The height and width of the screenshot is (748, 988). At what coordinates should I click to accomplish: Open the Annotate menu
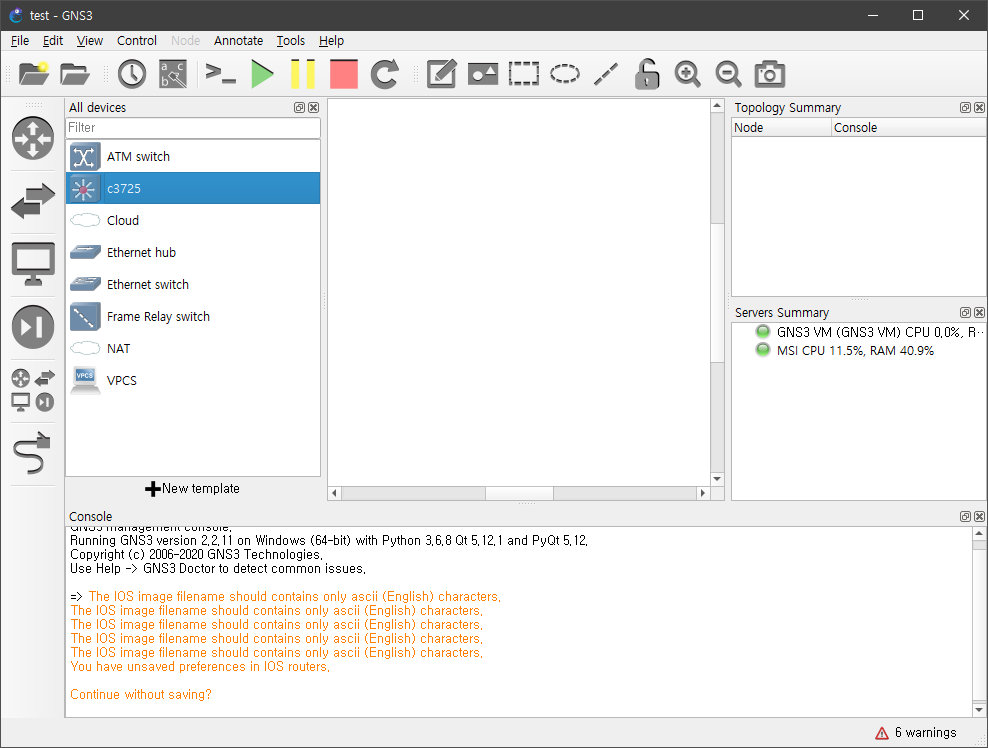(238, 41)
